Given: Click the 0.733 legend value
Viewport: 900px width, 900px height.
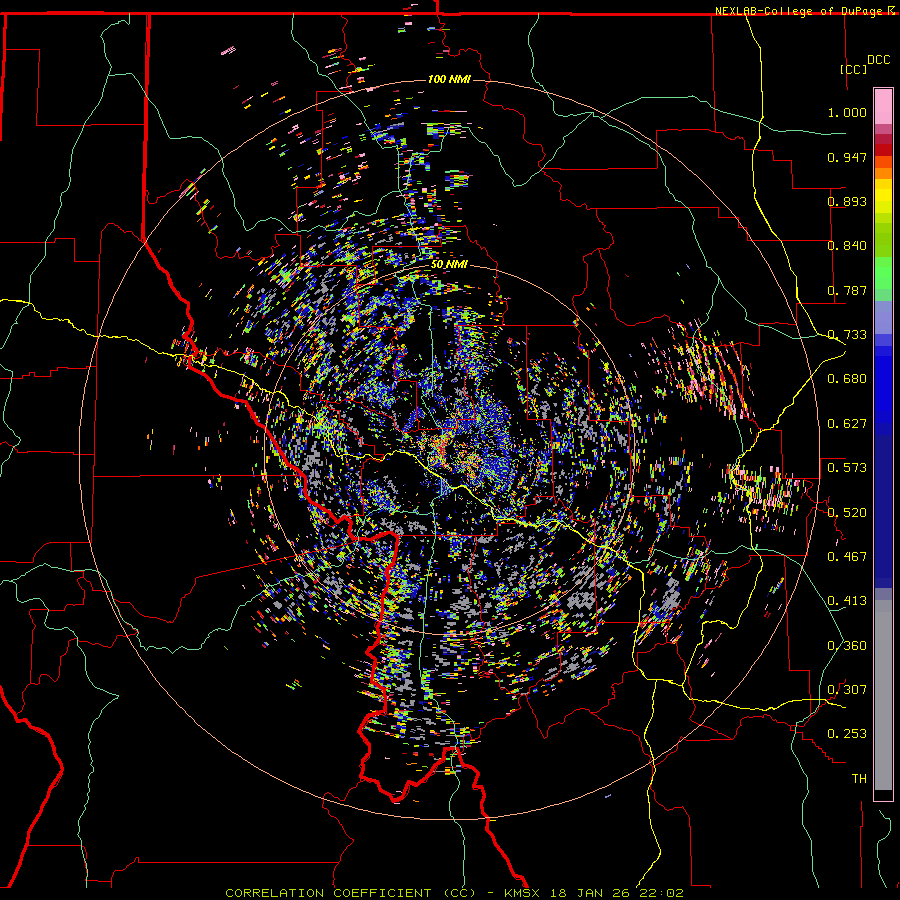Looking at the screenshot, I should point(847,335).
